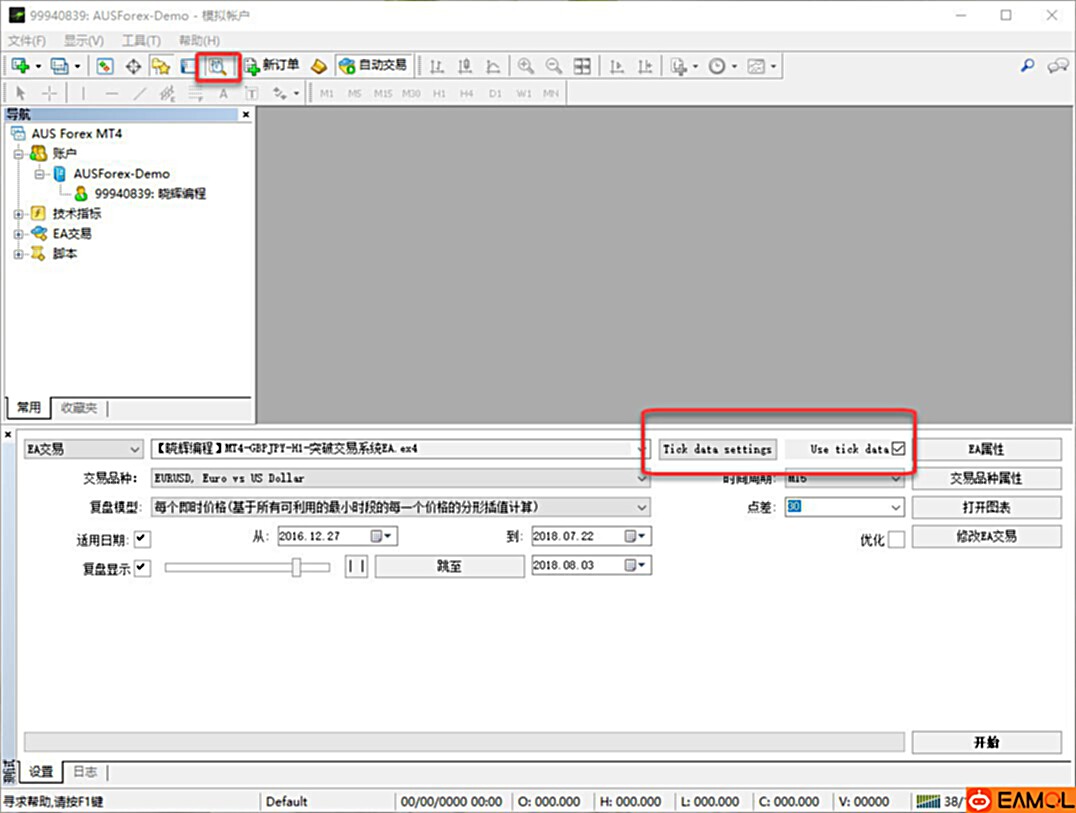Screen dimensions: 1076x813
Task: Switch chart to bar chart
Action: pyautogui.click(x=436, y=66)
